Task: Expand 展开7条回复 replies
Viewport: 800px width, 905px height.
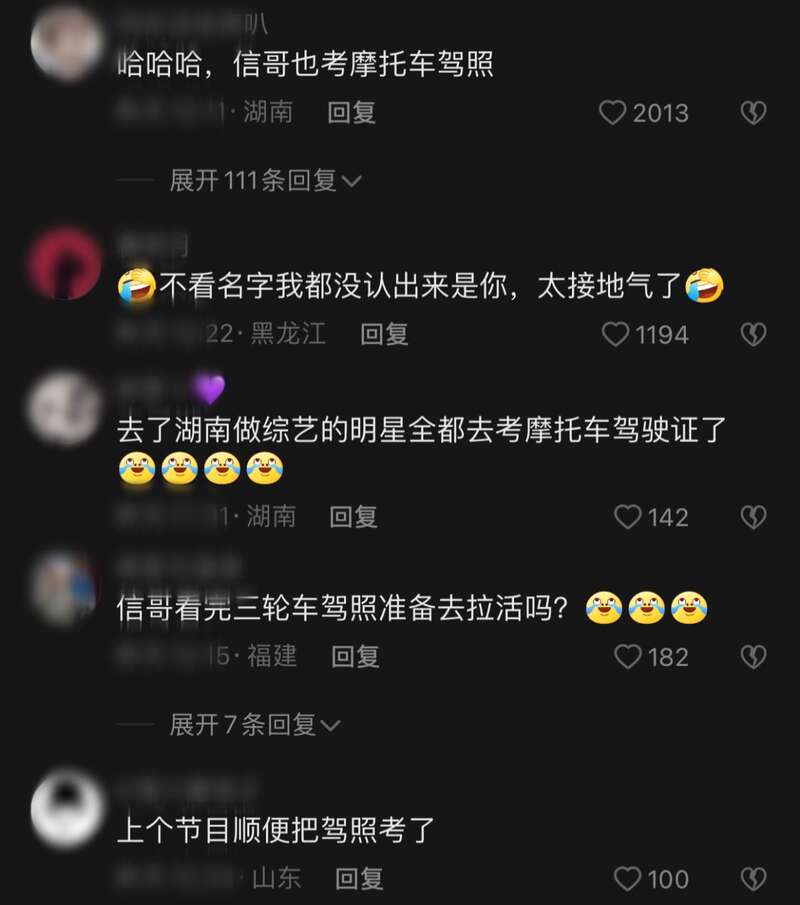Action: 255,724
